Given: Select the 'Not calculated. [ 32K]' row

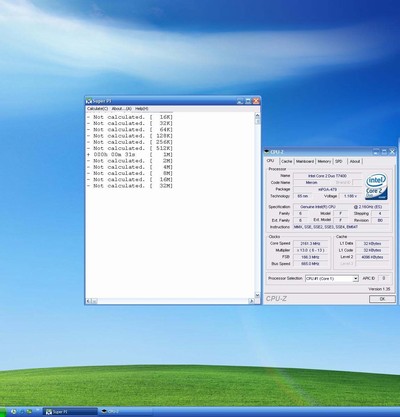Looking at the screenshot, I should click(130, 123).
